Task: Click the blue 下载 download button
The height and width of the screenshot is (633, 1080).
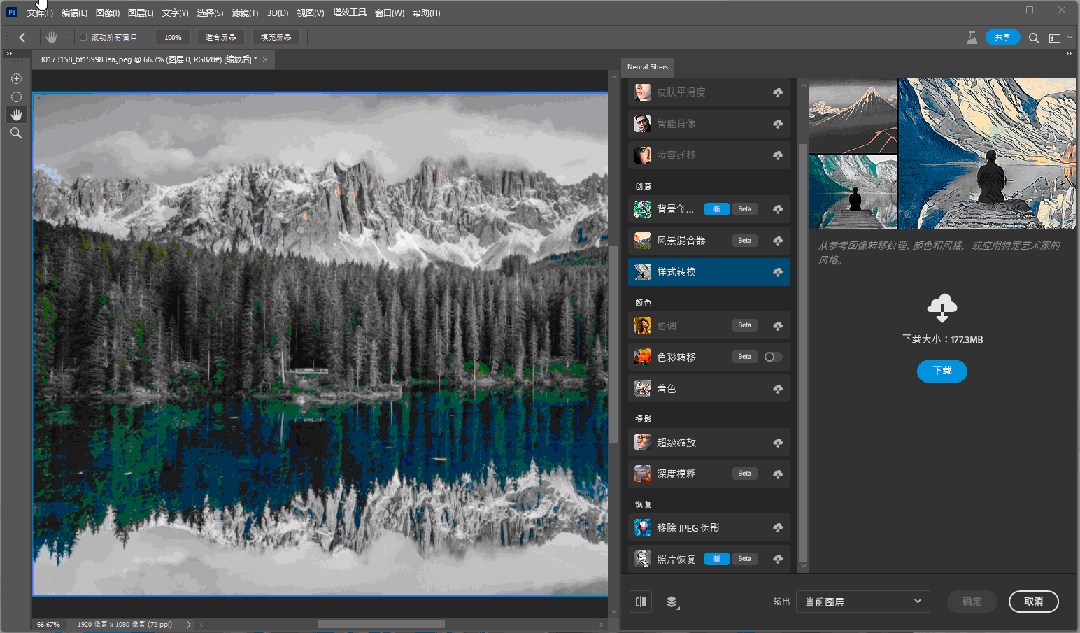Action: click(942, 371)
